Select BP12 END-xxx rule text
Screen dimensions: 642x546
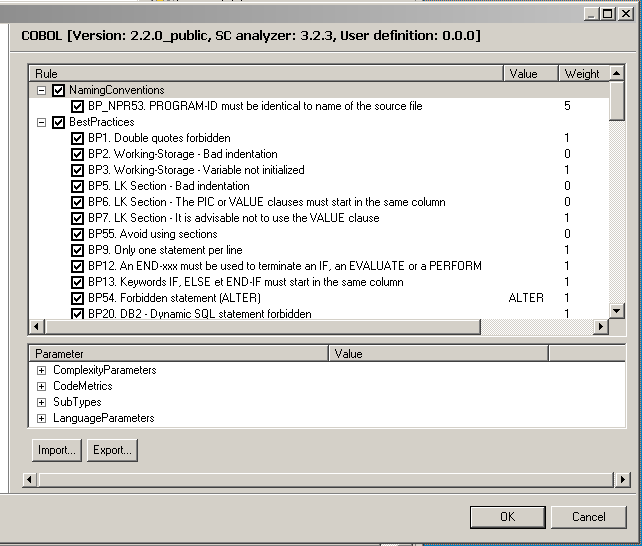click(x=285, y=266)
